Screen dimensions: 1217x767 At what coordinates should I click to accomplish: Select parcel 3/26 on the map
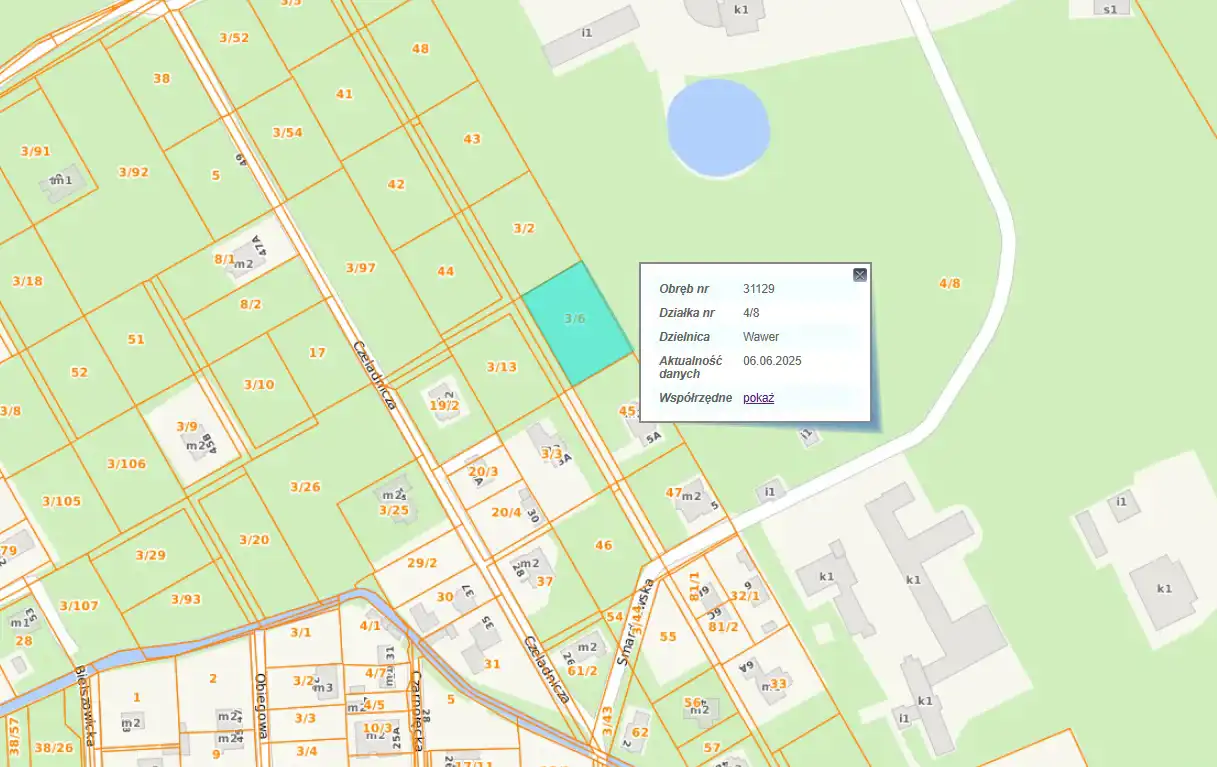tap(305, 487)
